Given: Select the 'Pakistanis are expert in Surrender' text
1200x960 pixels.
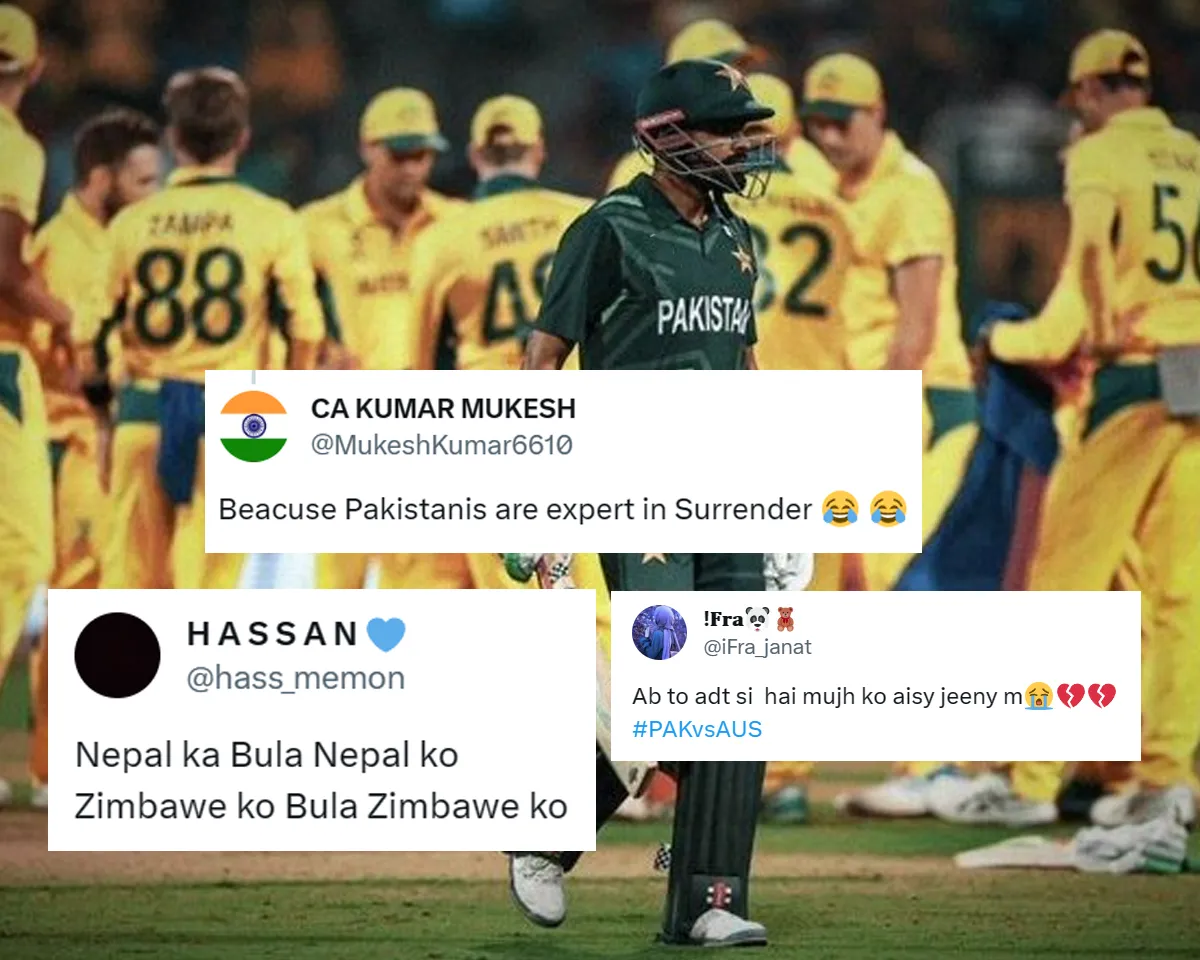Looking at the screenshot, I should [x=578, y=509].
